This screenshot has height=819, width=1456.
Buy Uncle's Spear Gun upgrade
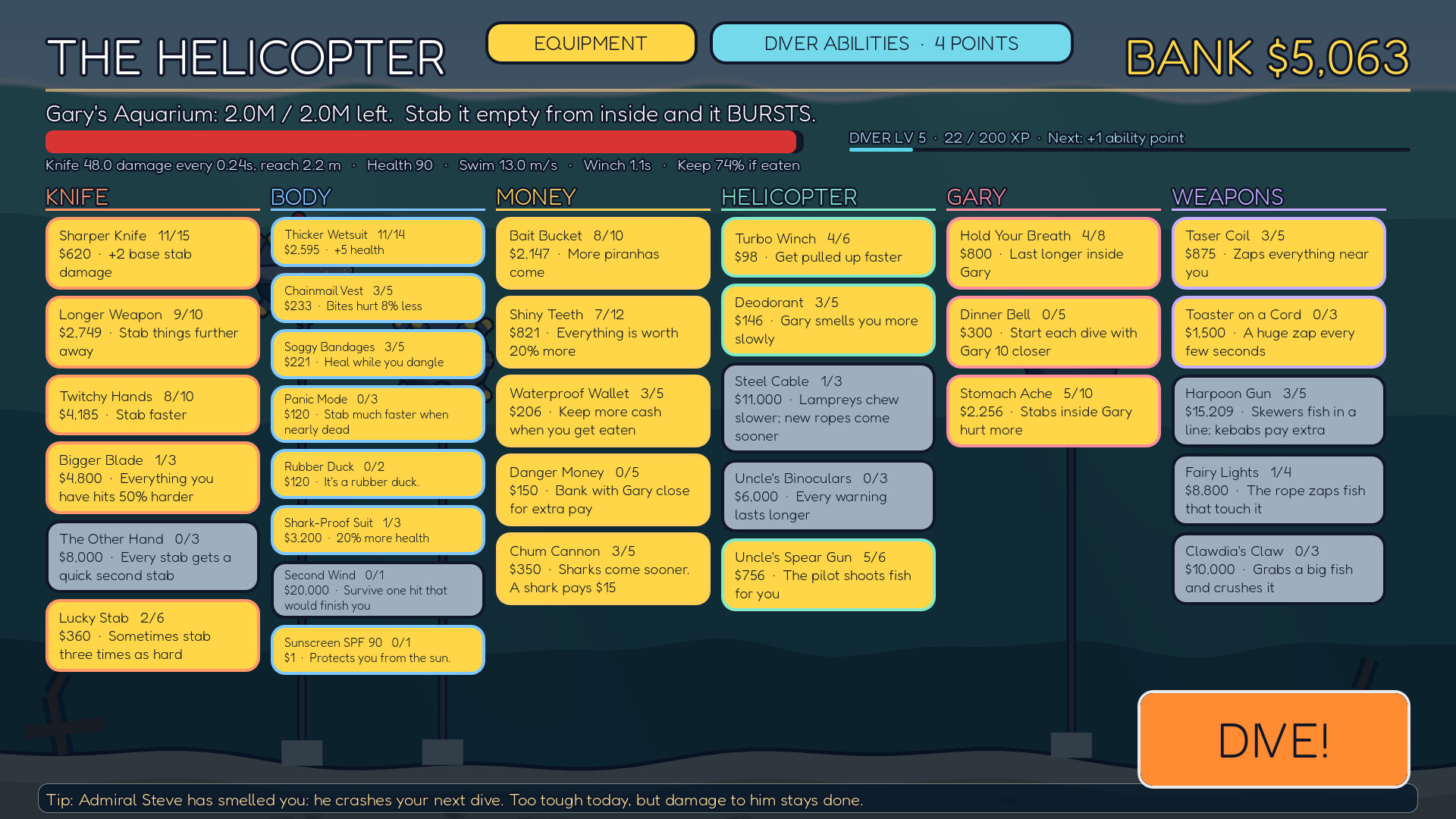(828, 575)
